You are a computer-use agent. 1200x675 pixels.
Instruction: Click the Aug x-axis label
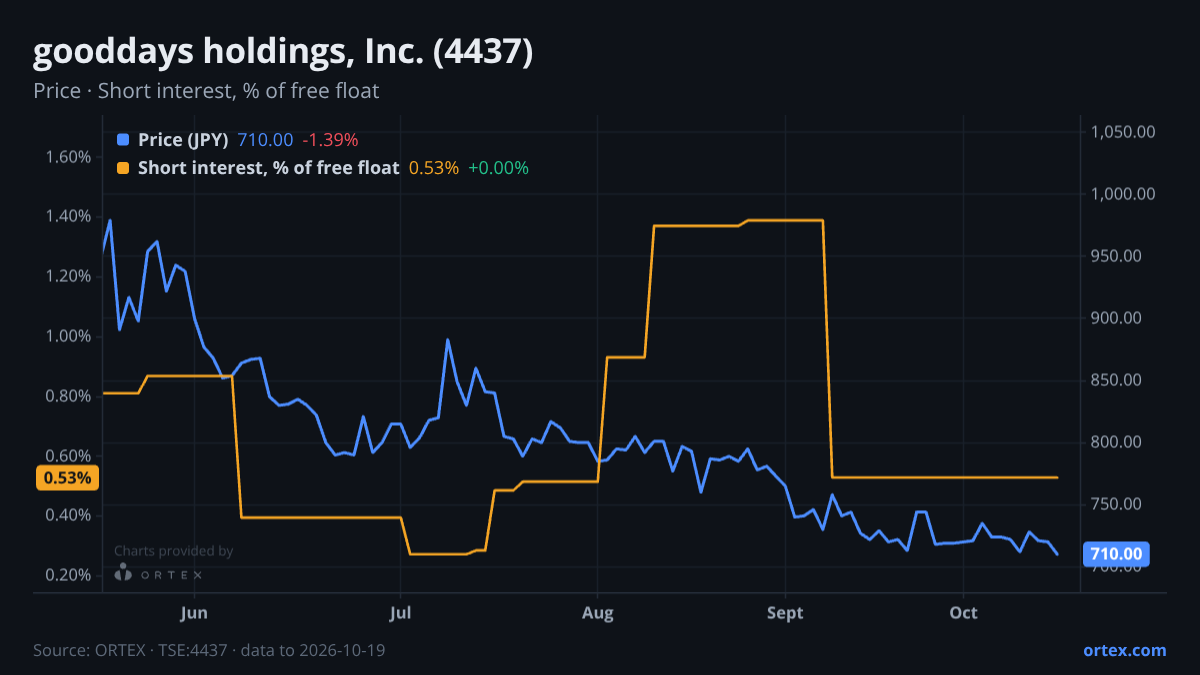tap(597, 612)
